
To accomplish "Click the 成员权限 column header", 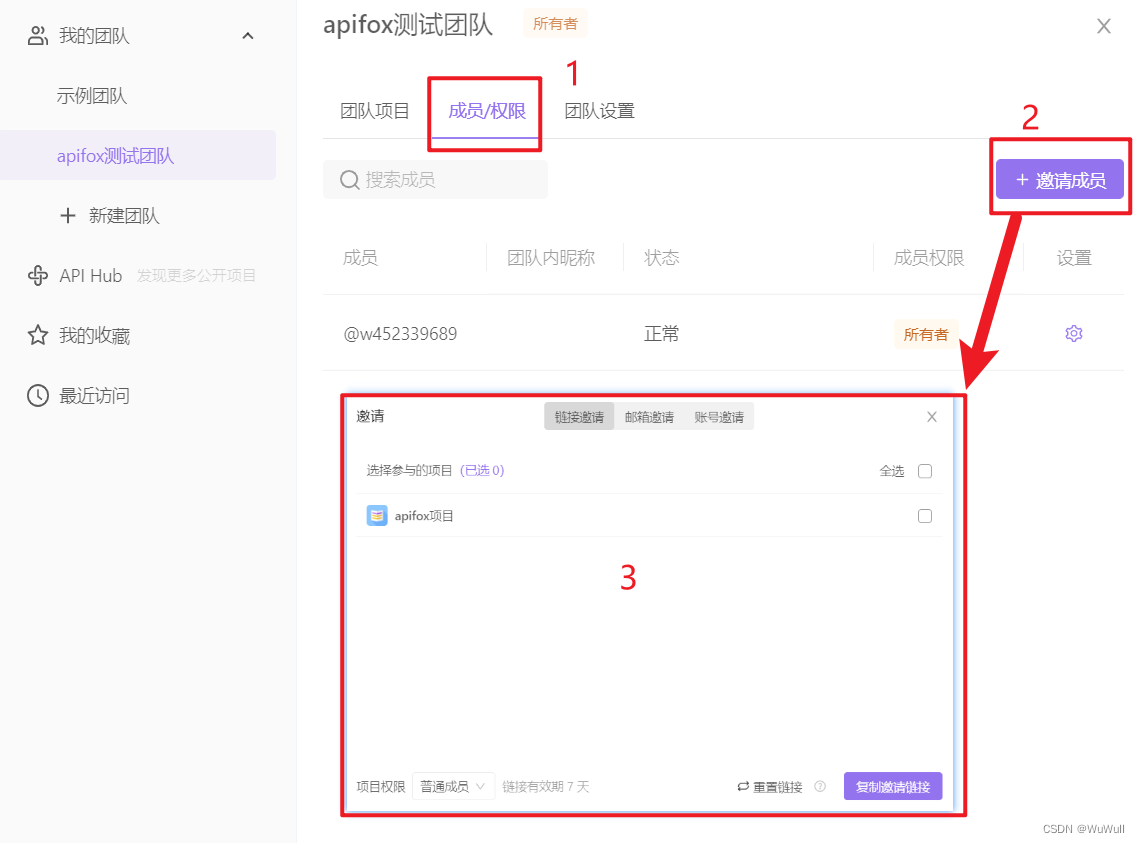I will tap(929, 257).
